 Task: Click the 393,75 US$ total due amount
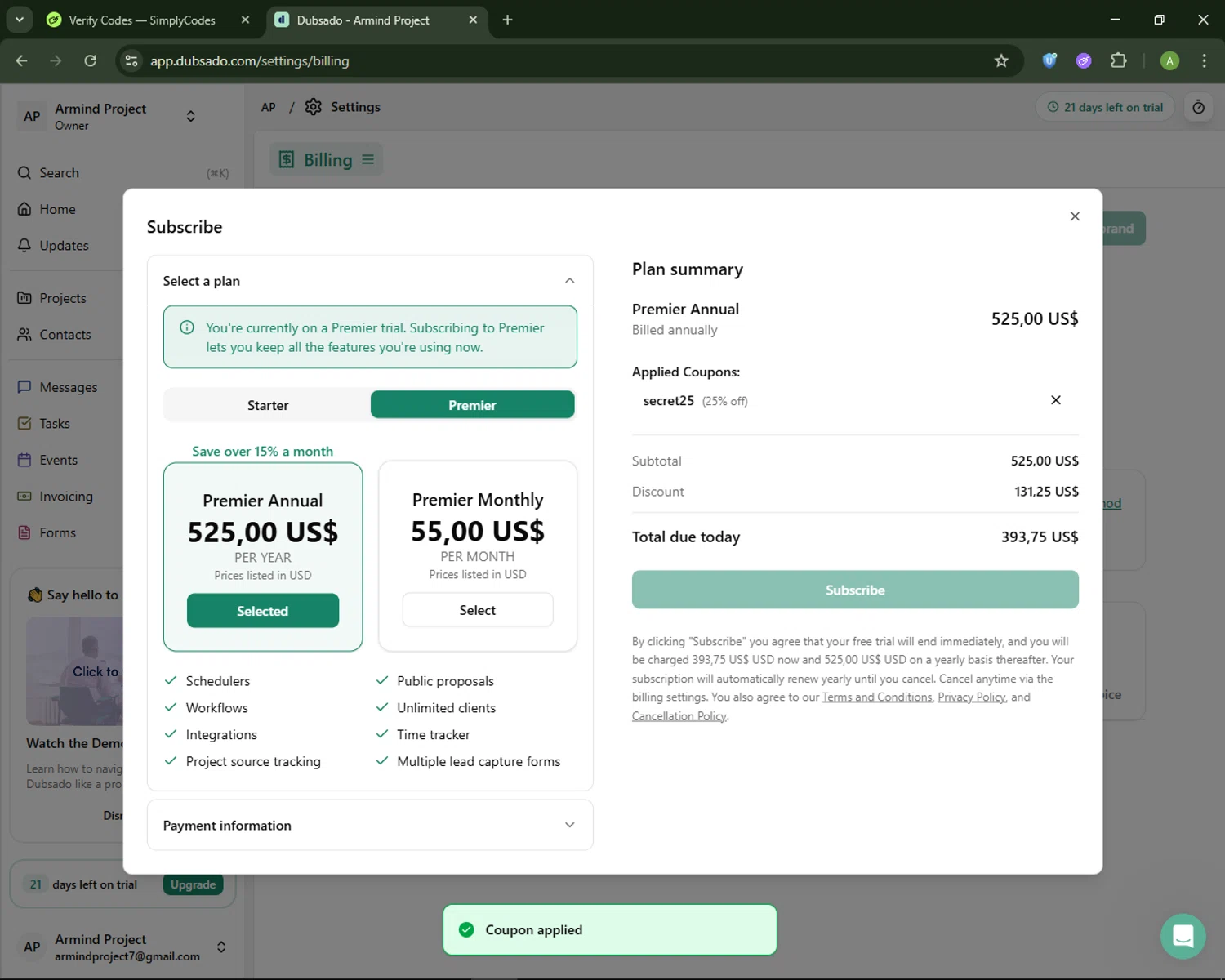[x=1040, y=537]
